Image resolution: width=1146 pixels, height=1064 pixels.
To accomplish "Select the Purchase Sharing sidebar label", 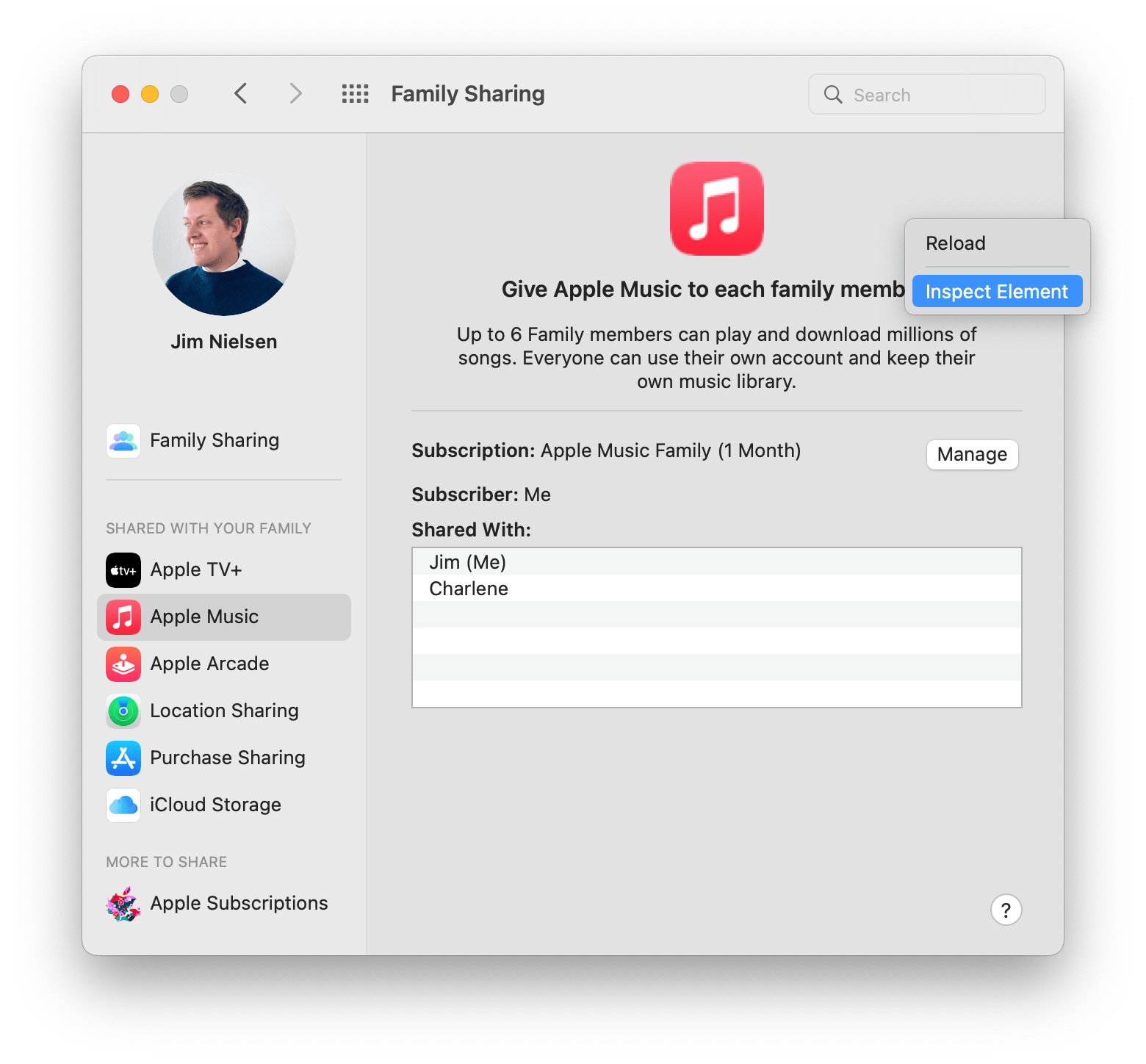I will click(228, 758).
